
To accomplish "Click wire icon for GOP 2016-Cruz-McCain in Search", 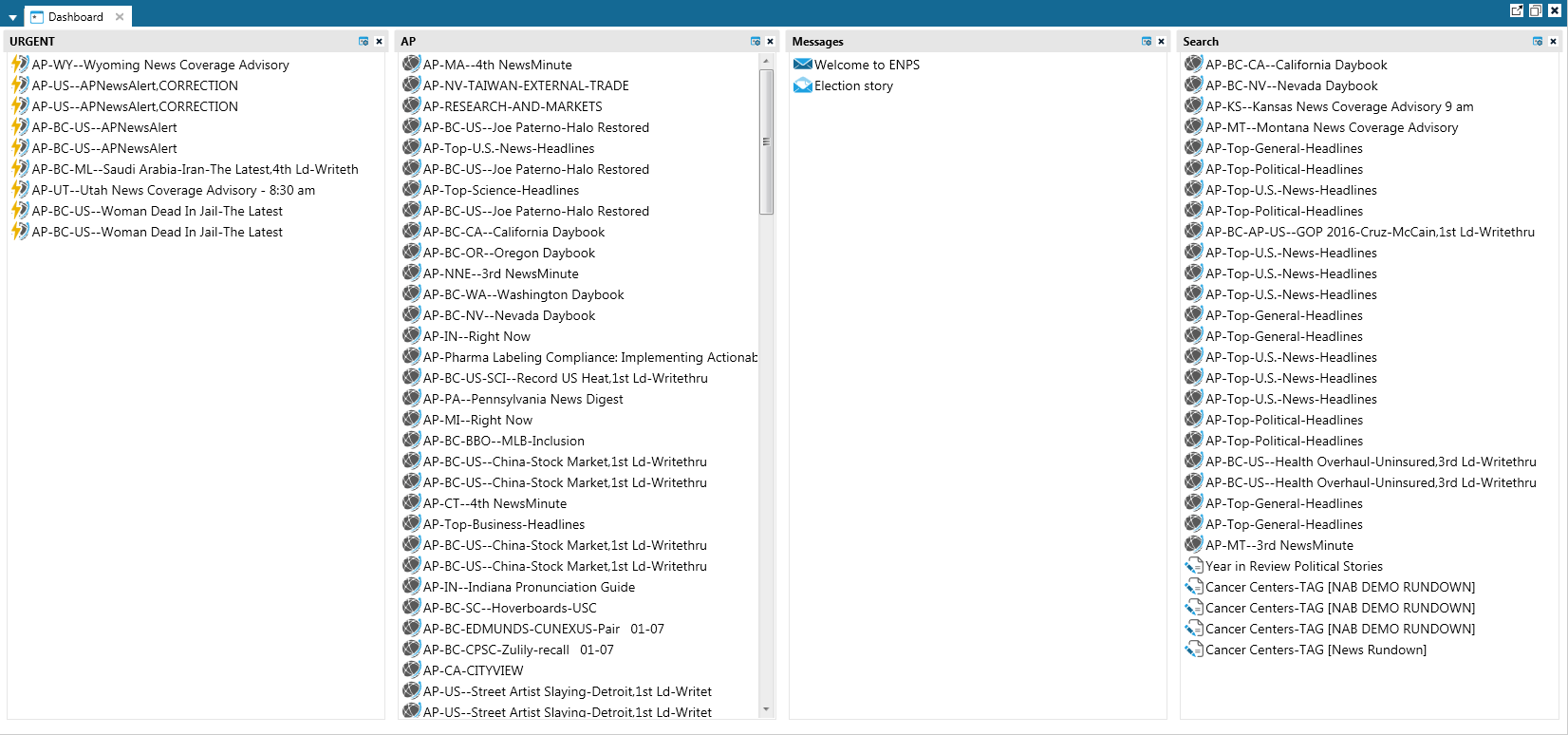I will pos(1194,231).
